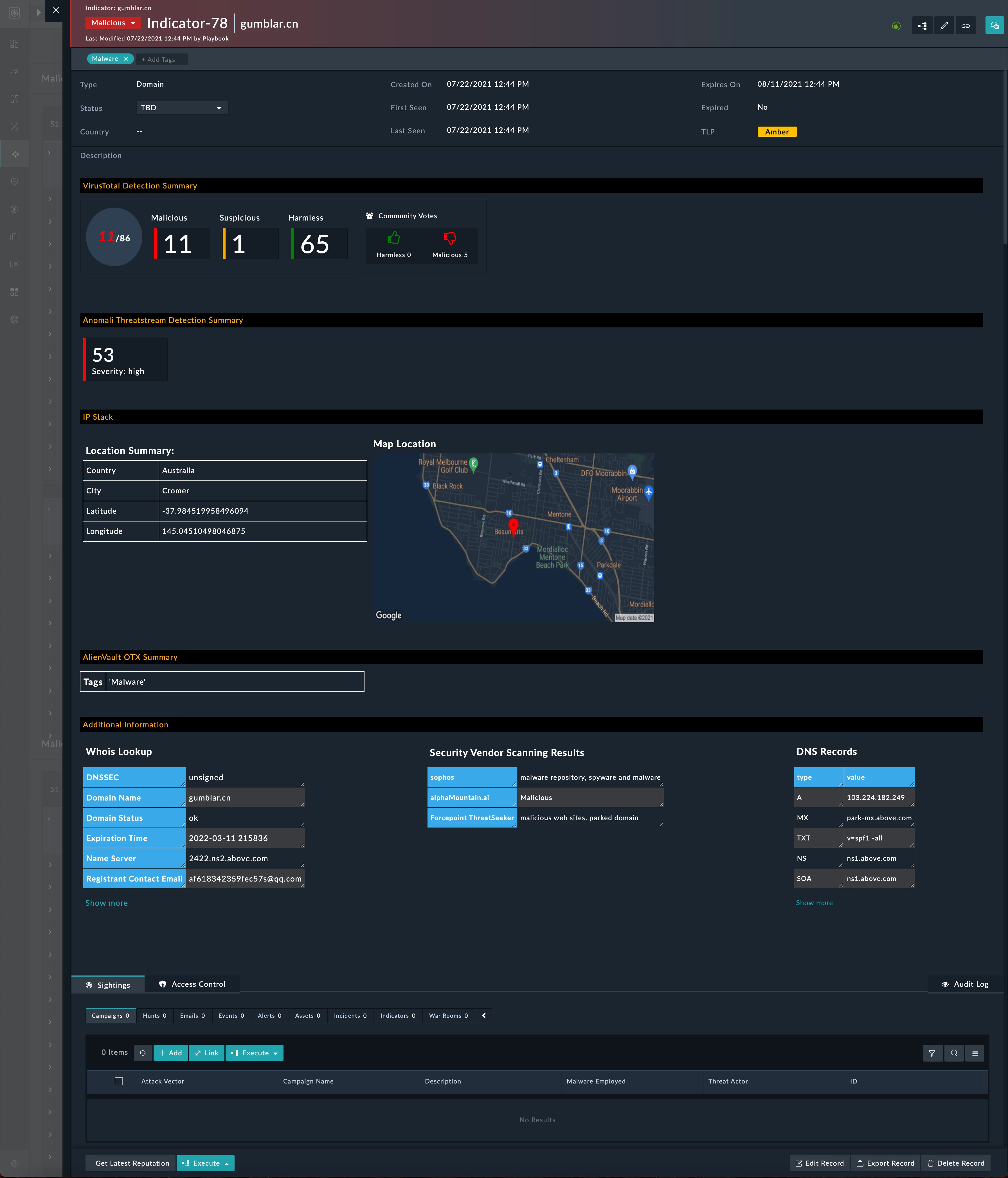Open the lifebuoy help sidebar icon
This screenshot has height=1178, width=1008.
15,320
